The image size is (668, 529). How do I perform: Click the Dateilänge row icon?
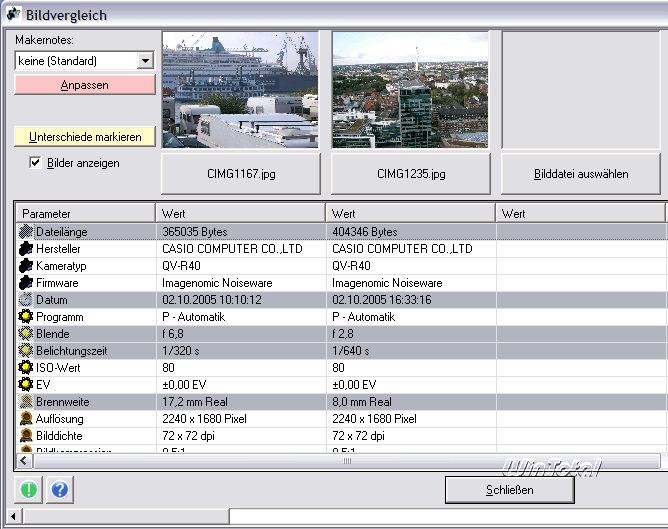26,232
